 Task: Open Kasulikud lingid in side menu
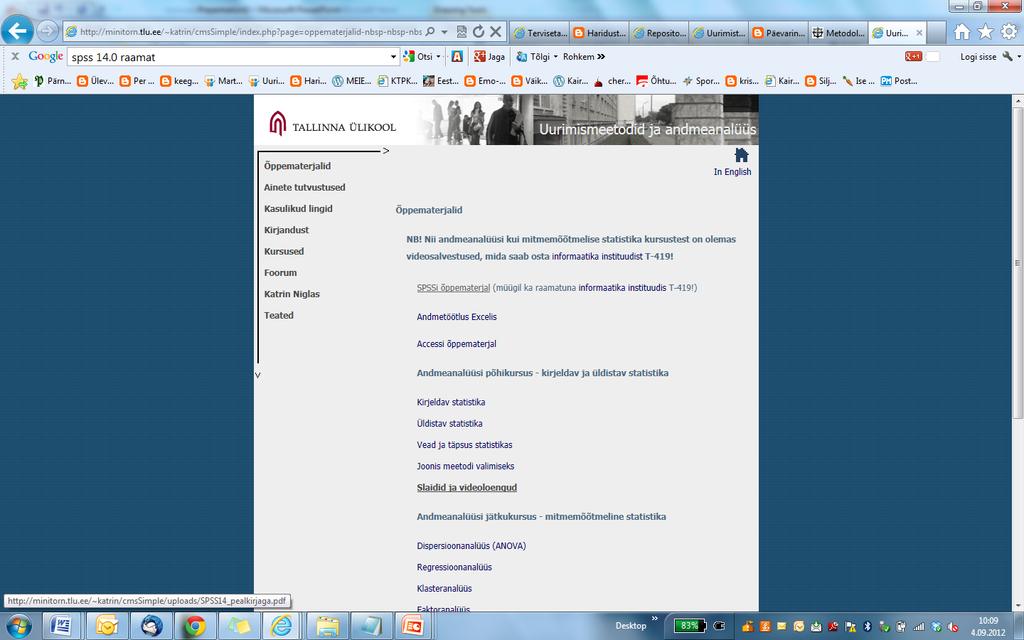click(298, 209)
